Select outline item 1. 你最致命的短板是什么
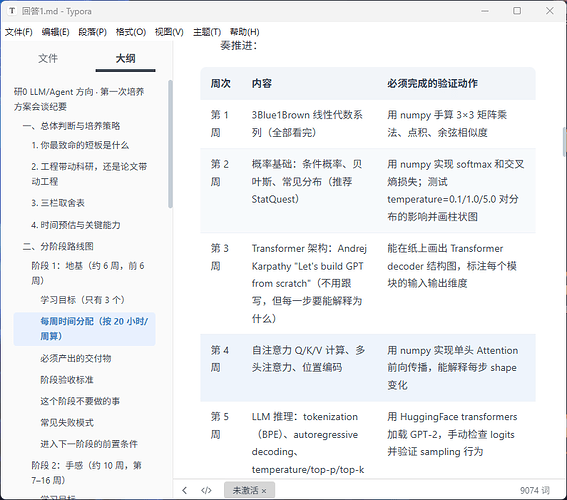This screenshot has width=567, height=500. [80, 145]
